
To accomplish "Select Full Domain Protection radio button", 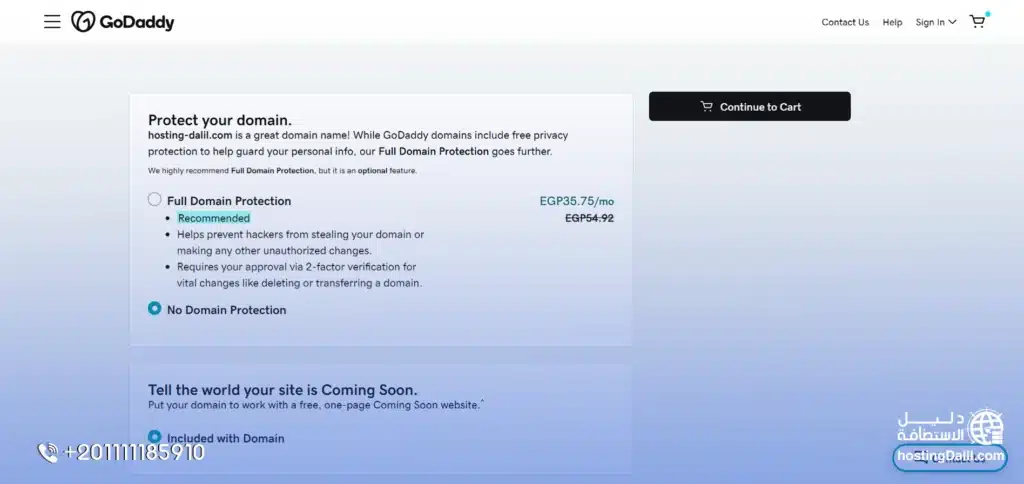I will coord(154,200).
